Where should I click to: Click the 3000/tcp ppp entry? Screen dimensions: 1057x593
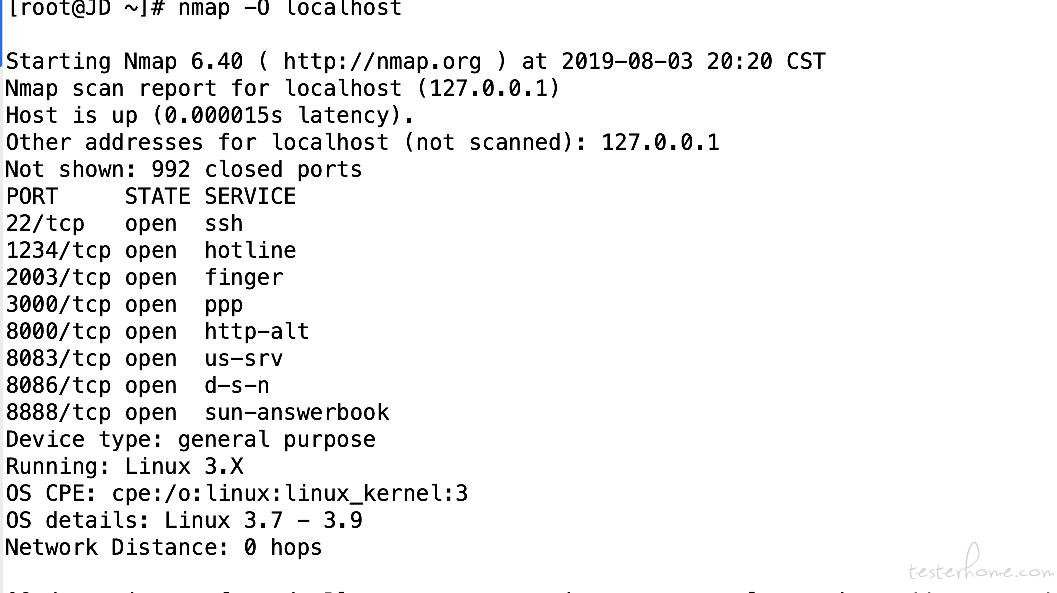124,305
